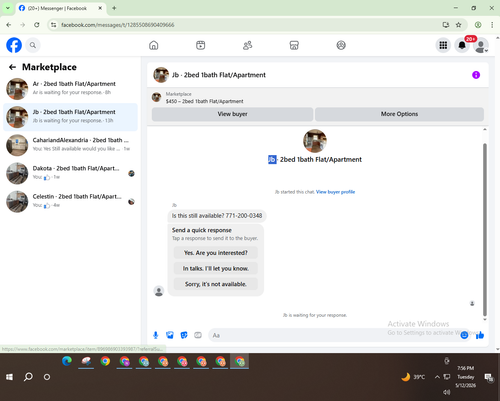Image resolution: width=500 pixels, height=401 pixels.
Task: Go back with the browser back arrow
Action: 9,25
